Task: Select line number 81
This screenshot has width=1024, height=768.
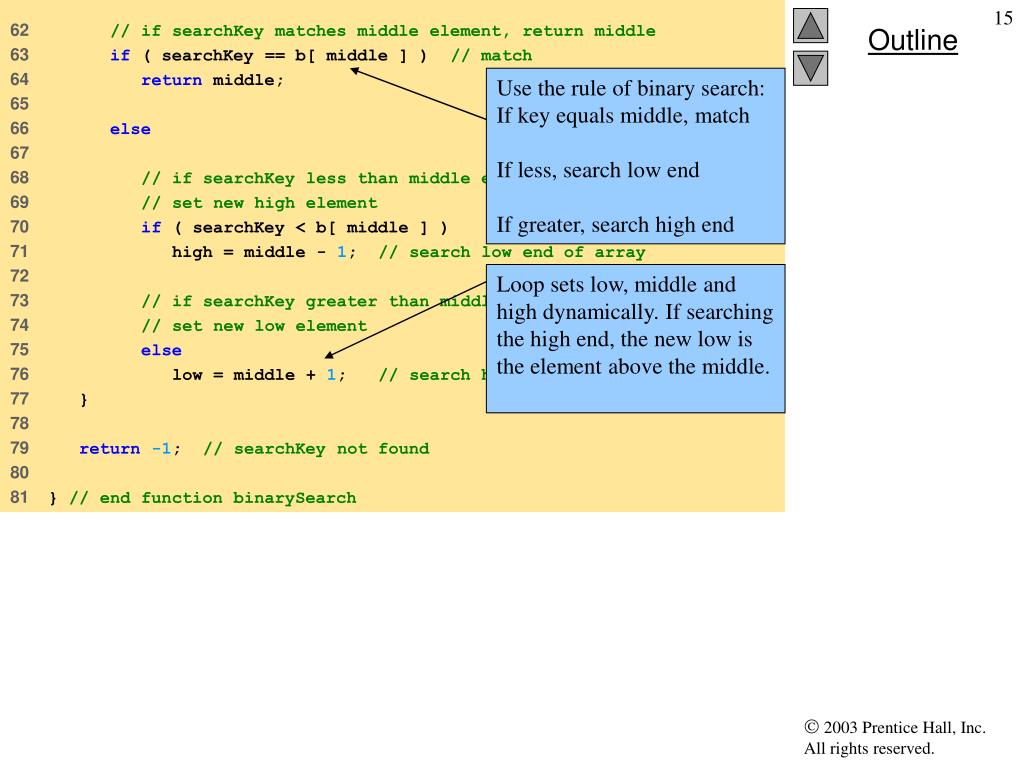Action: 20,497
